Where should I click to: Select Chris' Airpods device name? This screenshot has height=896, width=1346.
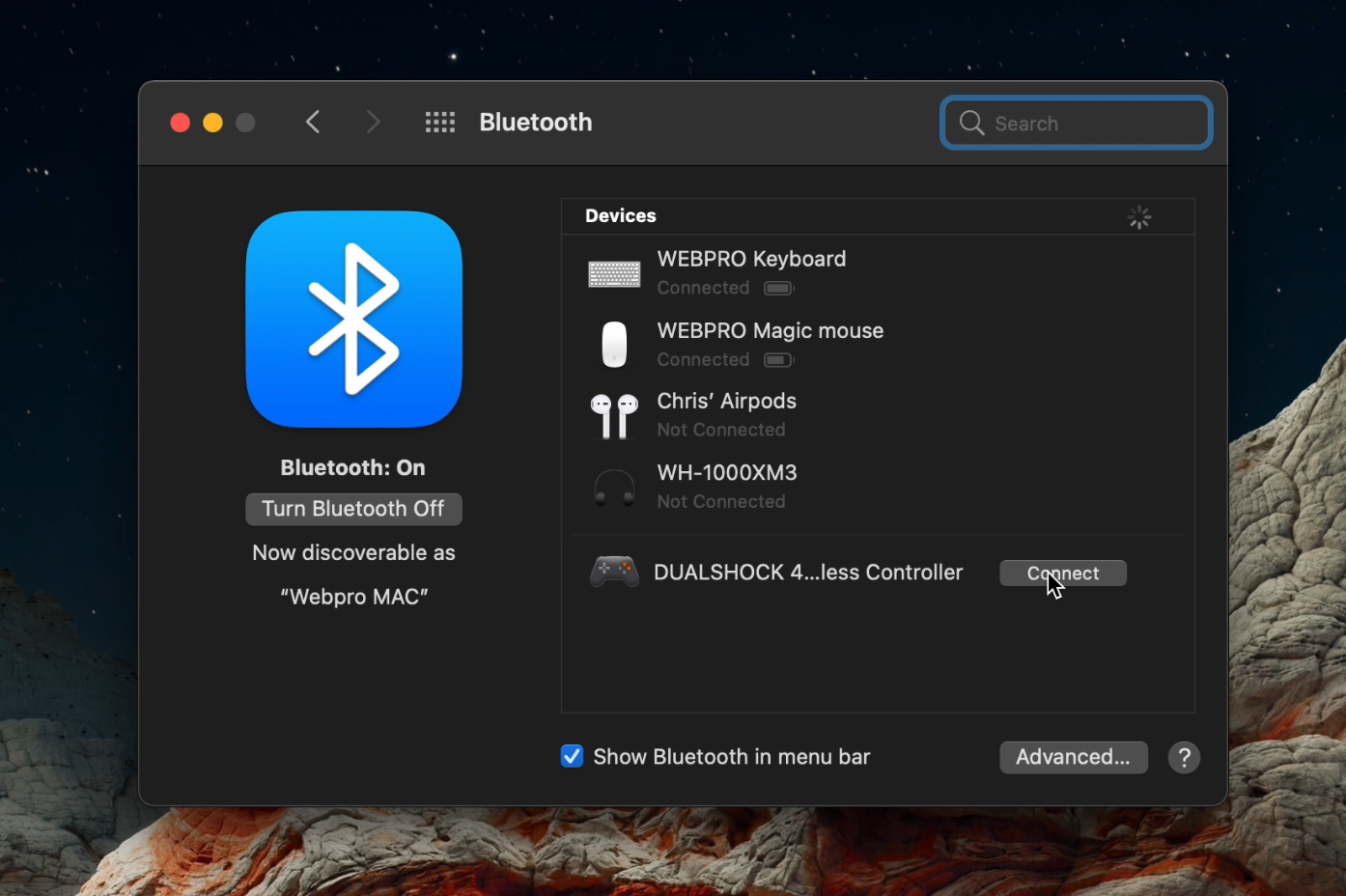[x=726, y=401]
